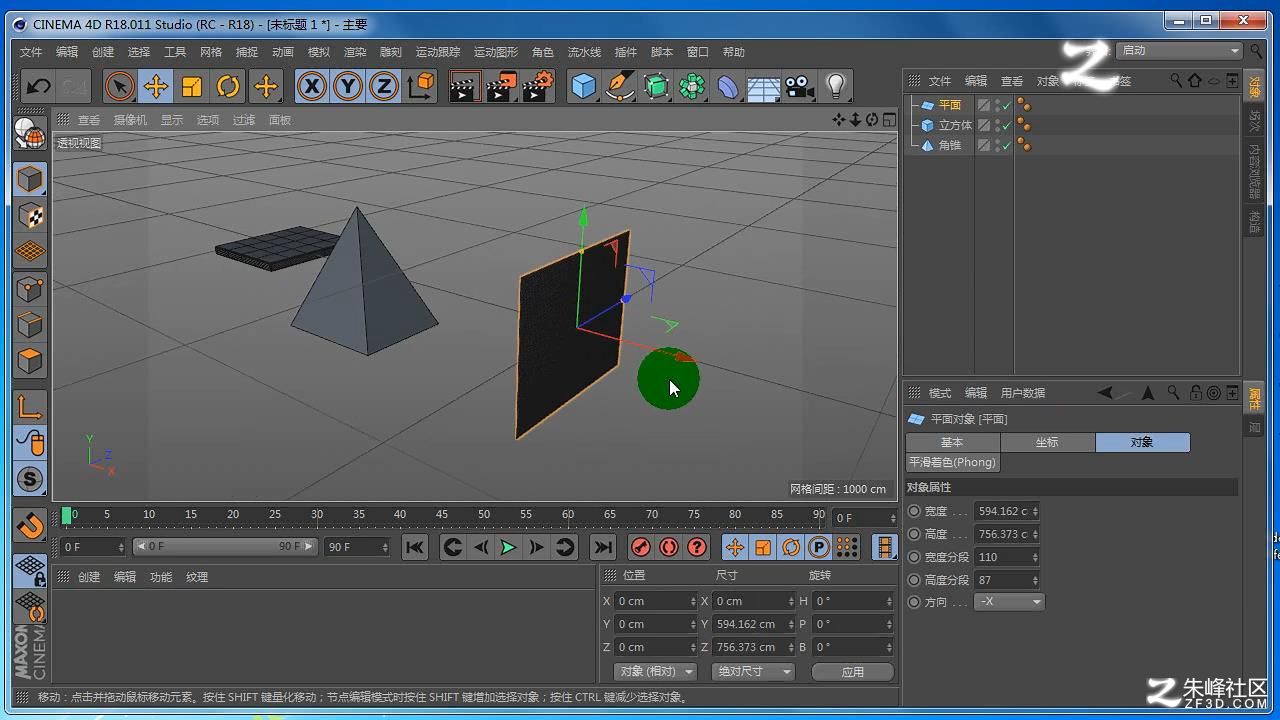The image size is (1280, 720).
Task: Click record active objects keyframe button
Action: [641, 547]
